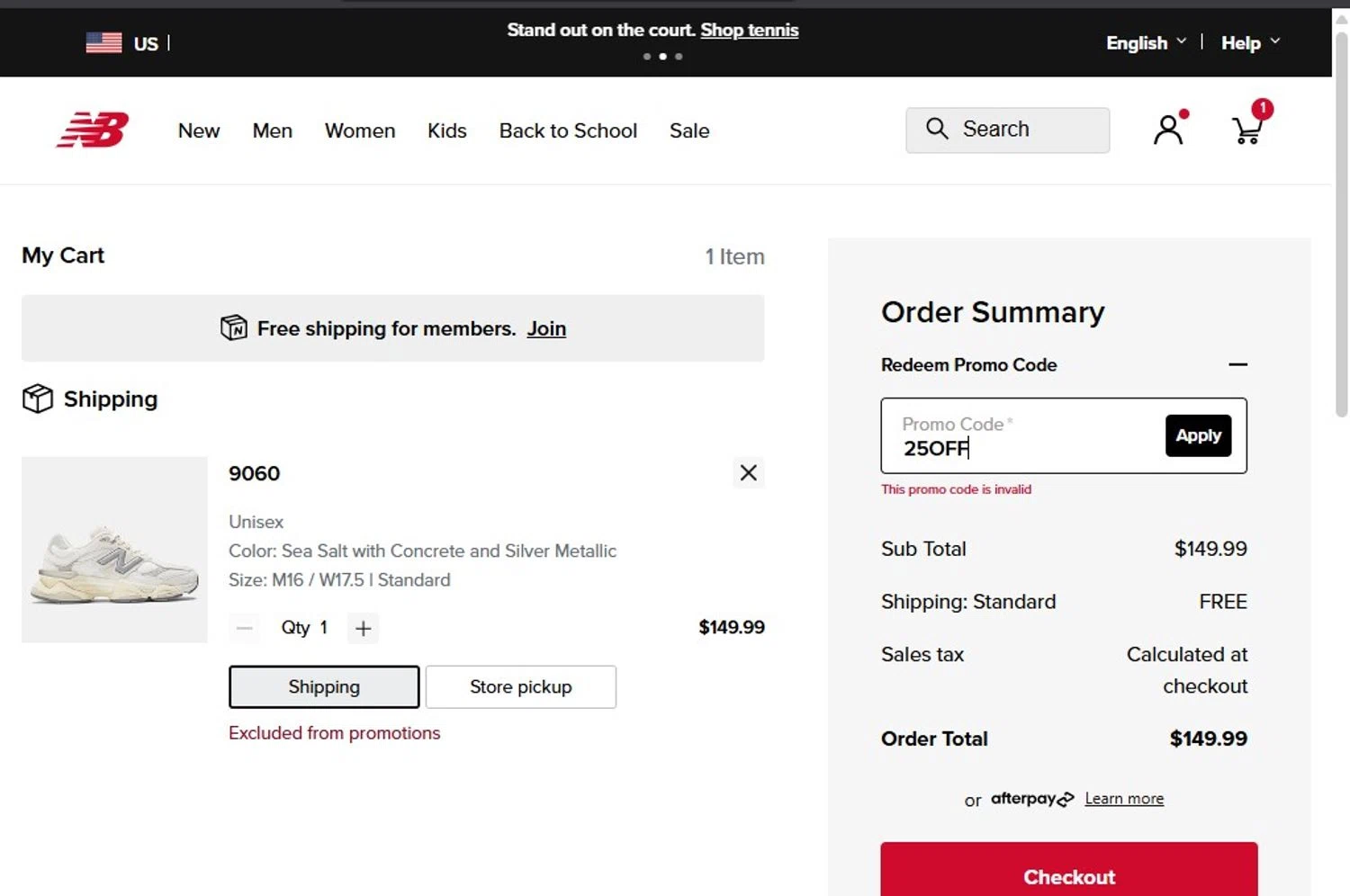Open the Afterpay Learn more link
The width and height of the screenshot is (1350, 896).
coord(1124,799)
